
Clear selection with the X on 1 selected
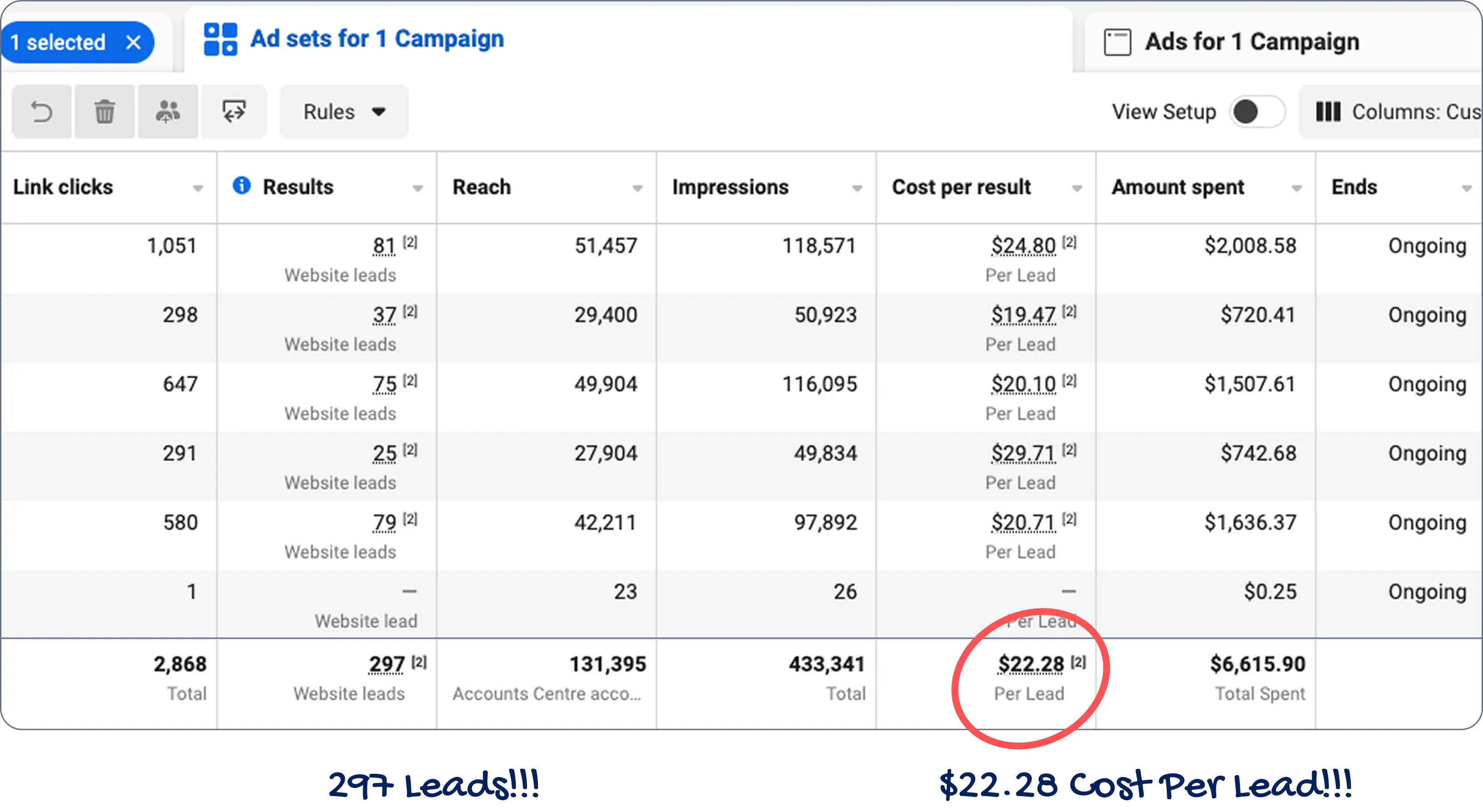134,42
